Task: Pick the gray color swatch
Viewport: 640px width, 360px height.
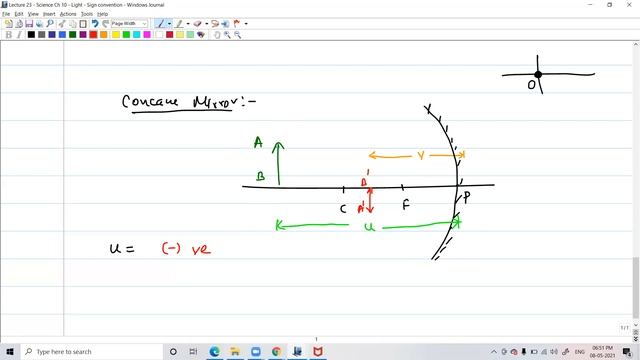Action: (42, 35)
